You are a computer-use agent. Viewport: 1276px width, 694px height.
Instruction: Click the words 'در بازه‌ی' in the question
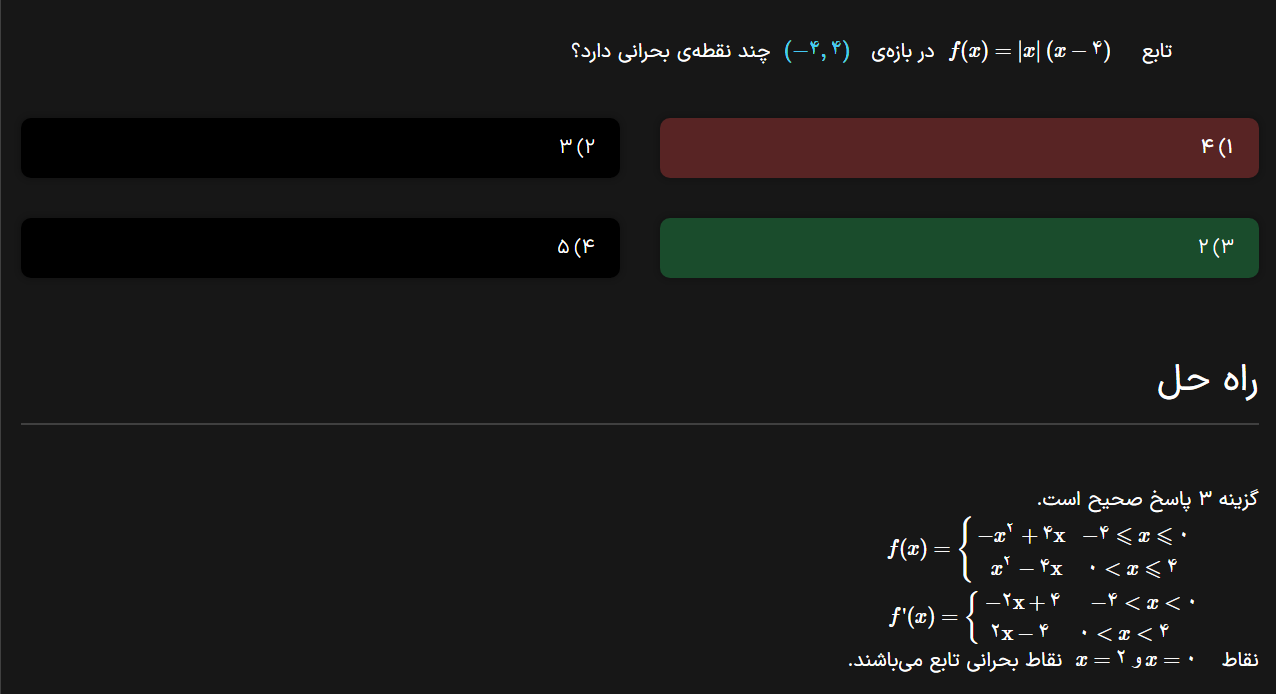(x=897, y=52)
